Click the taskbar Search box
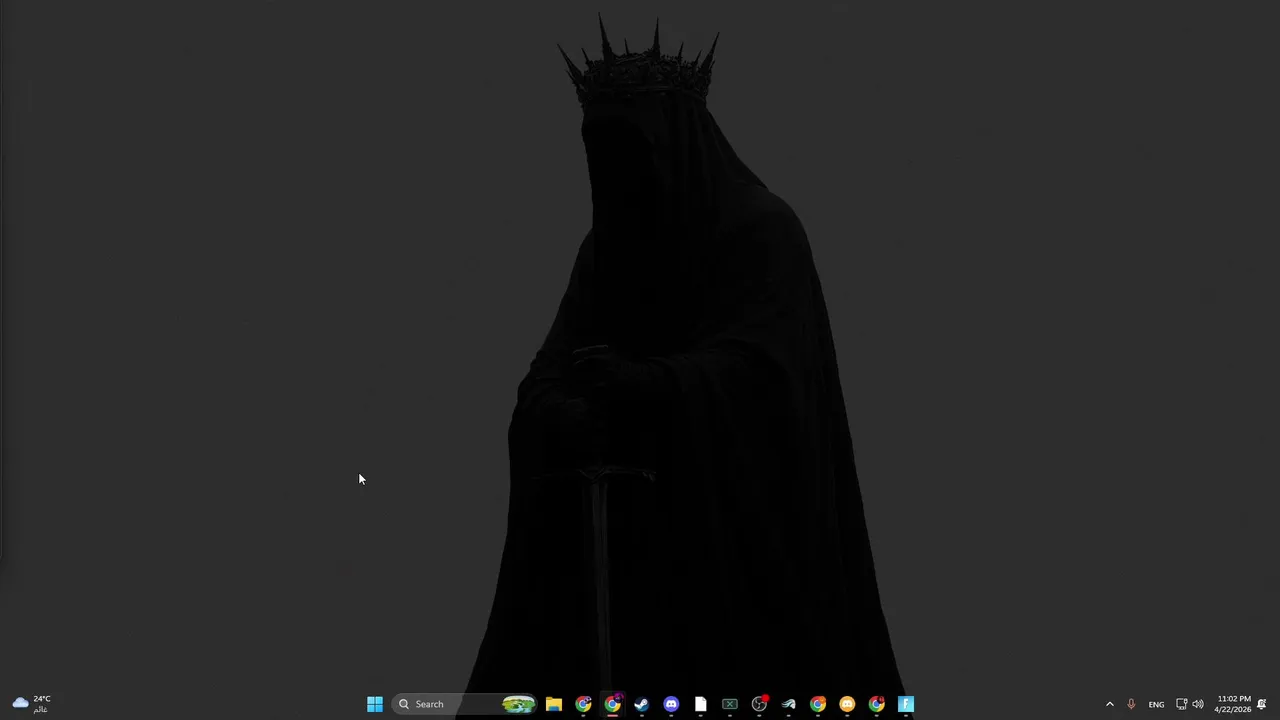The image size is (1280, 720). tap(465, 704)
